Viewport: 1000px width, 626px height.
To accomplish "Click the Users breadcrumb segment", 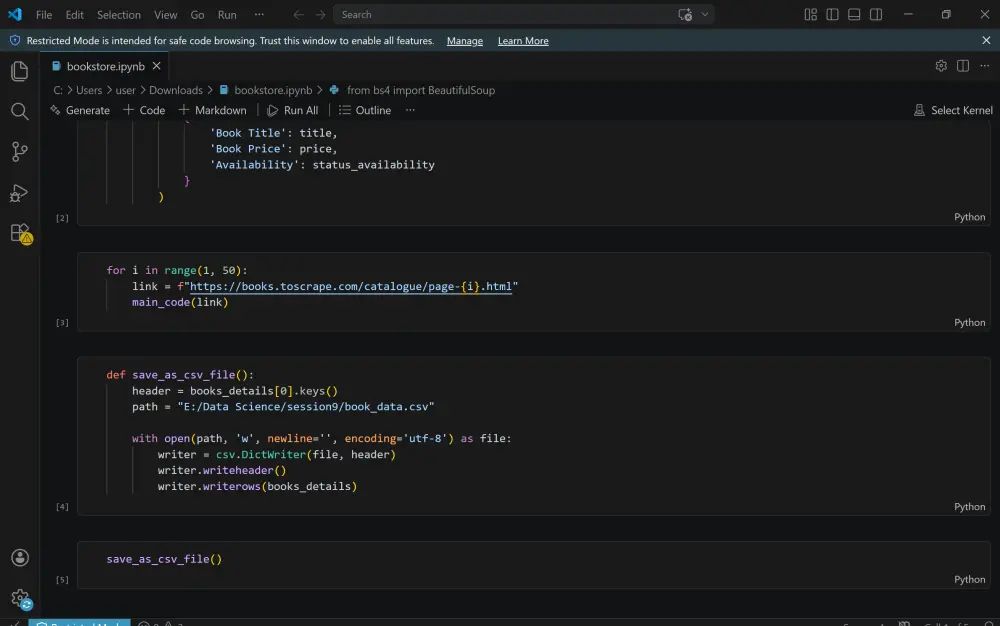I will coord(89,90).
